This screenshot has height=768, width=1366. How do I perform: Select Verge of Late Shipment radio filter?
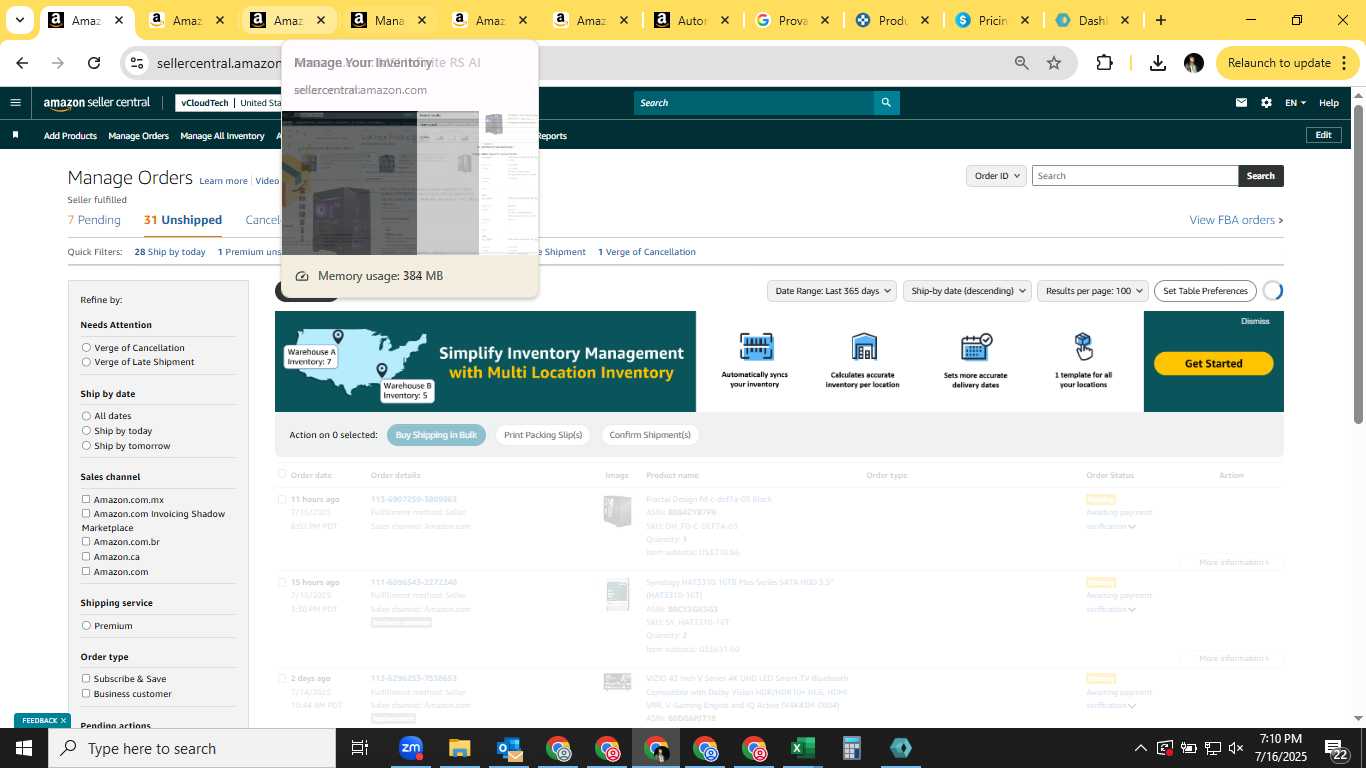(86, 362)
